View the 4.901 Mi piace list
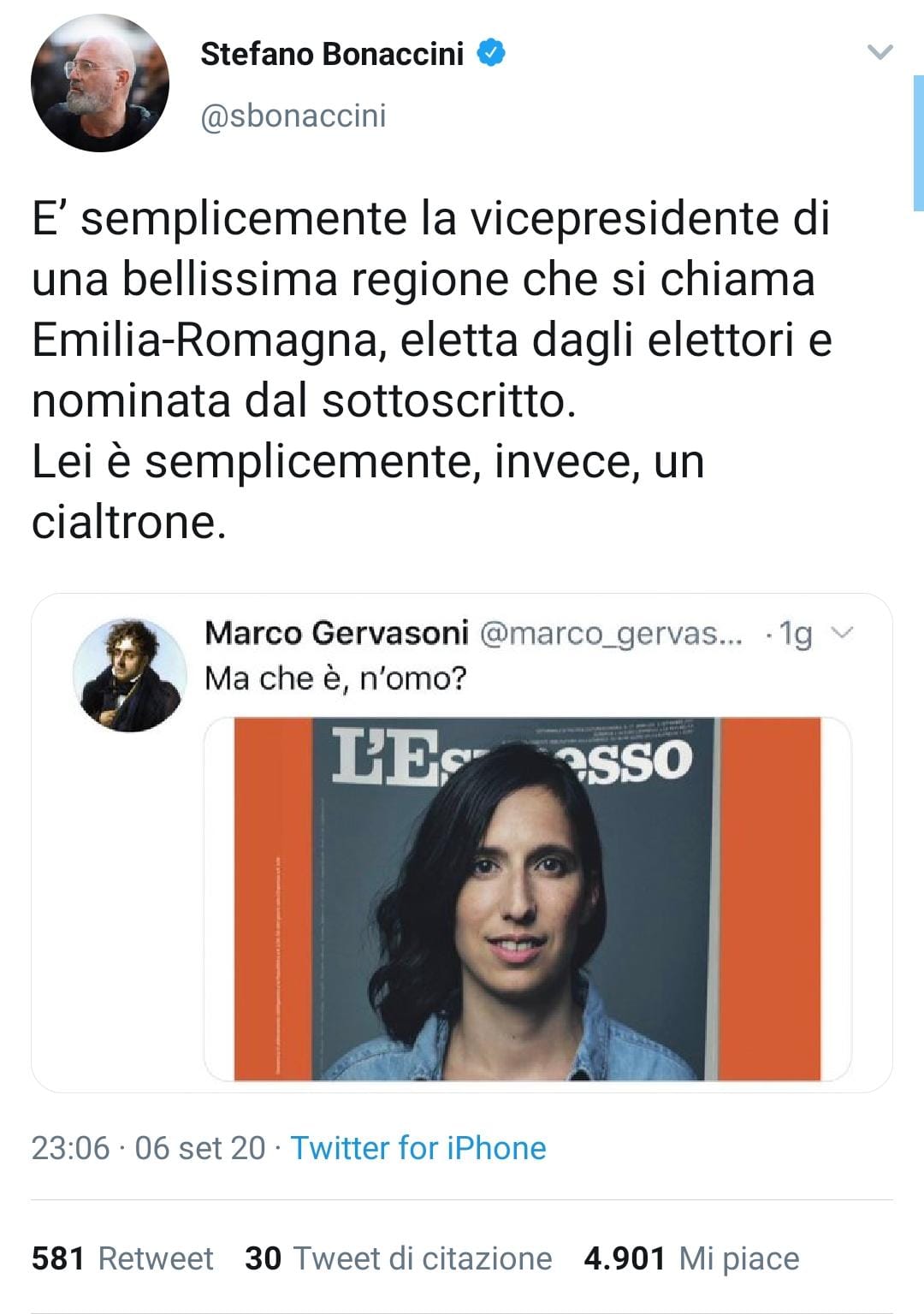This screenshot has width=924, height=1314. coord(691,1258)
